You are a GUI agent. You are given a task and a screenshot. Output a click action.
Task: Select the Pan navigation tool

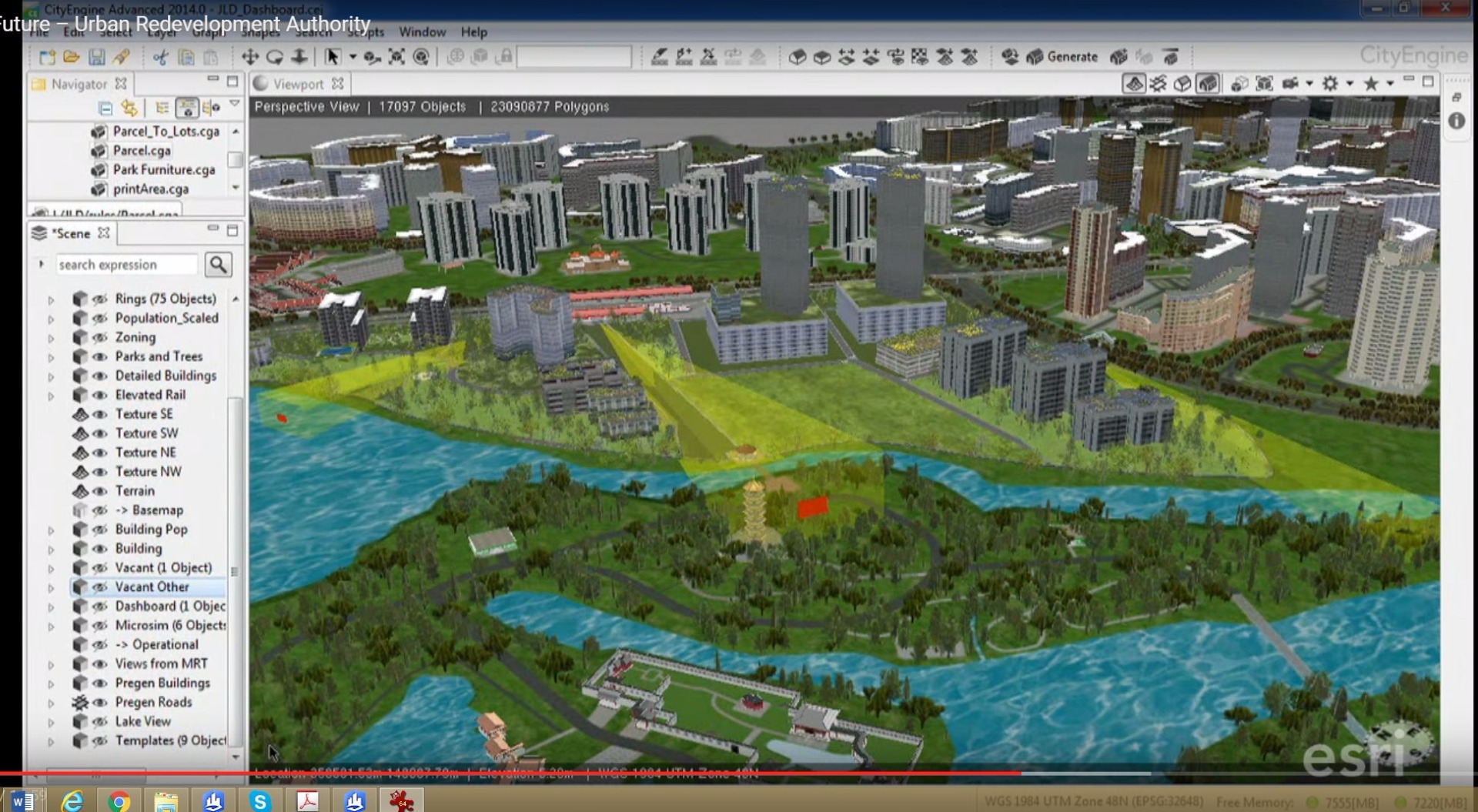250,57
